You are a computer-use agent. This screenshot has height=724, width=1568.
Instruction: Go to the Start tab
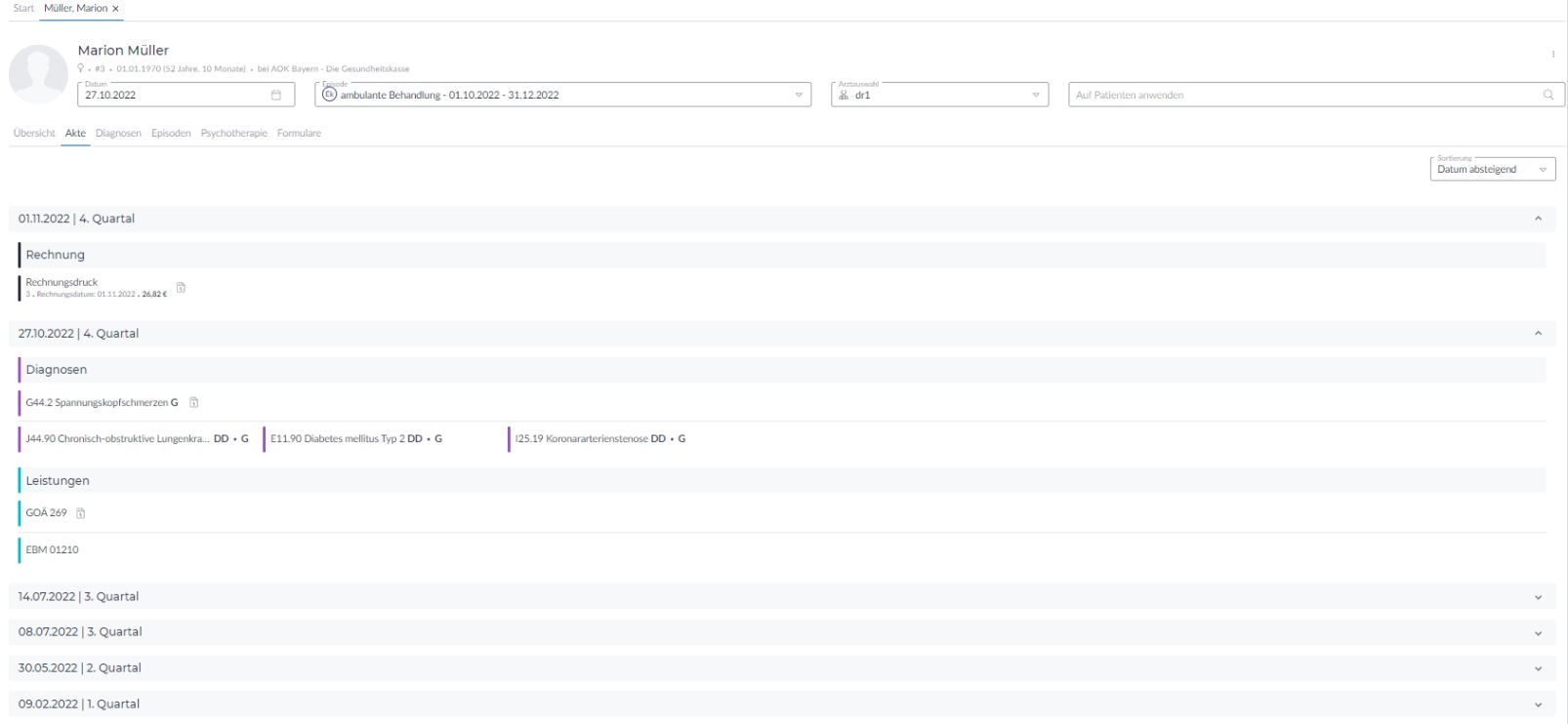(23, 8)
